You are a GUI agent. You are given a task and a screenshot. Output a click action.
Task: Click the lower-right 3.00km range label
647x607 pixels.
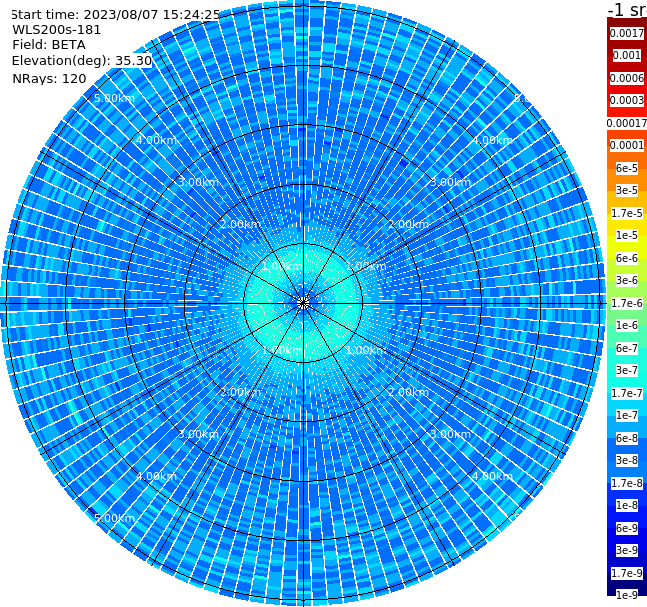[x=450, y=434]
